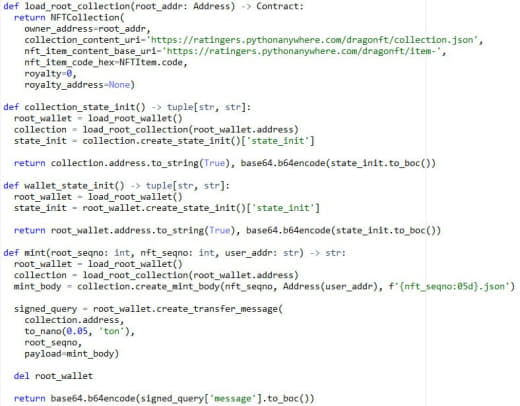Click the Contract return type annotation
This screenshot has width=520, height=406.
tap(277, 6)
